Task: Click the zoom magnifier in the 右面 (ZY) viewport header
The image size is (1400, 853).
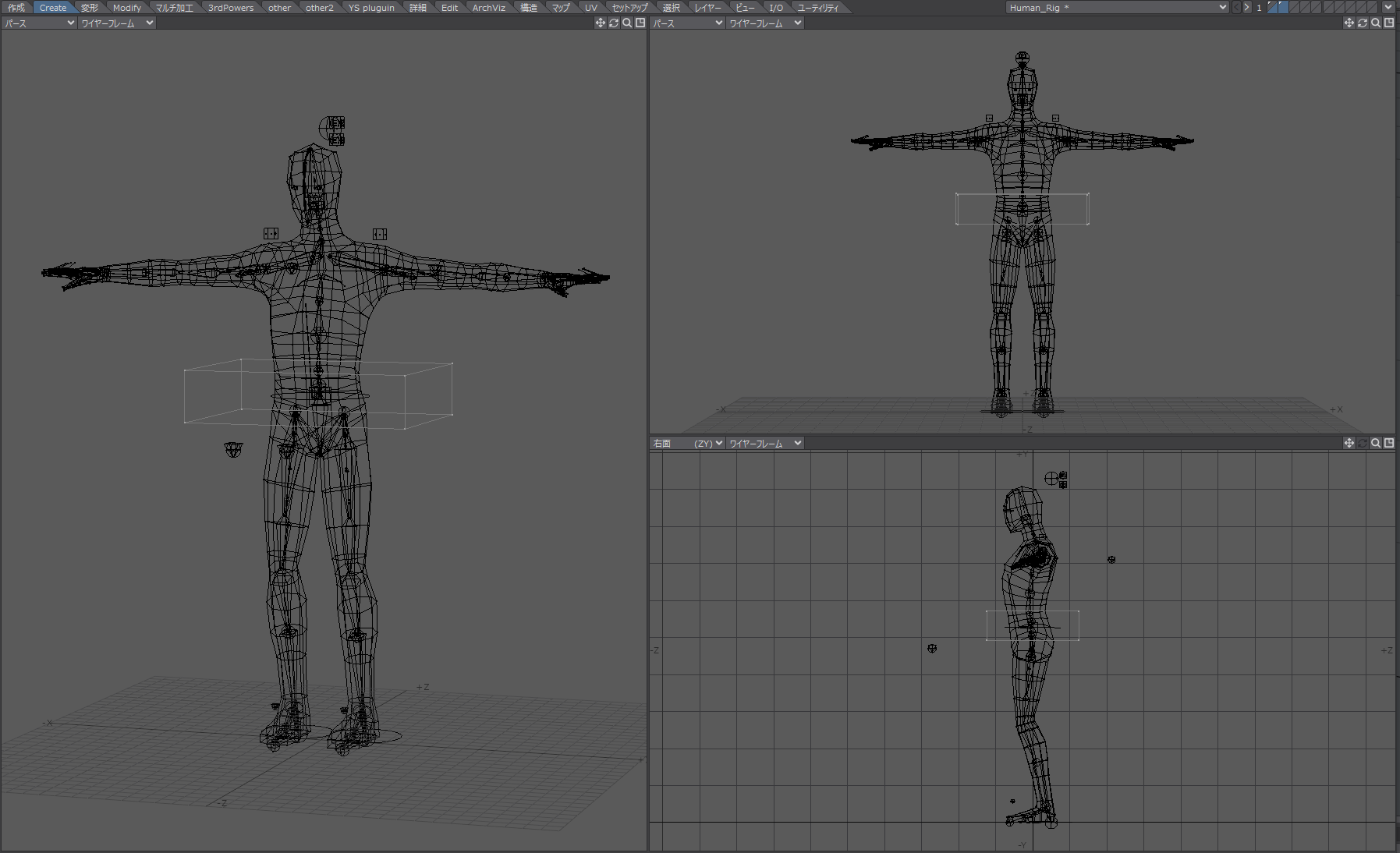Action: (1376, 443)
